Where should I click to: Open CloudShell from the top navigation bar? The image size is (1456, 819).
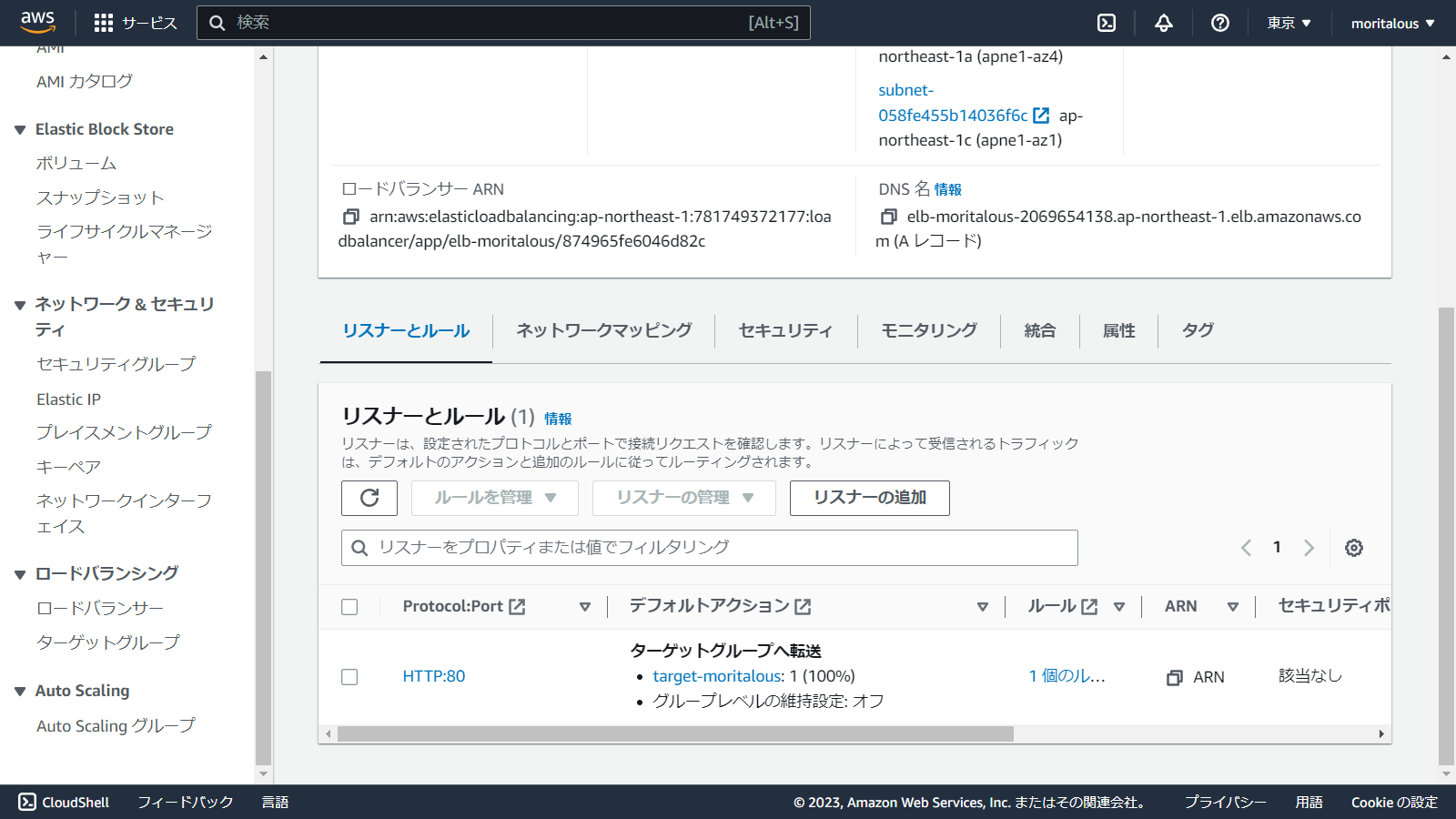[1106, 23]
